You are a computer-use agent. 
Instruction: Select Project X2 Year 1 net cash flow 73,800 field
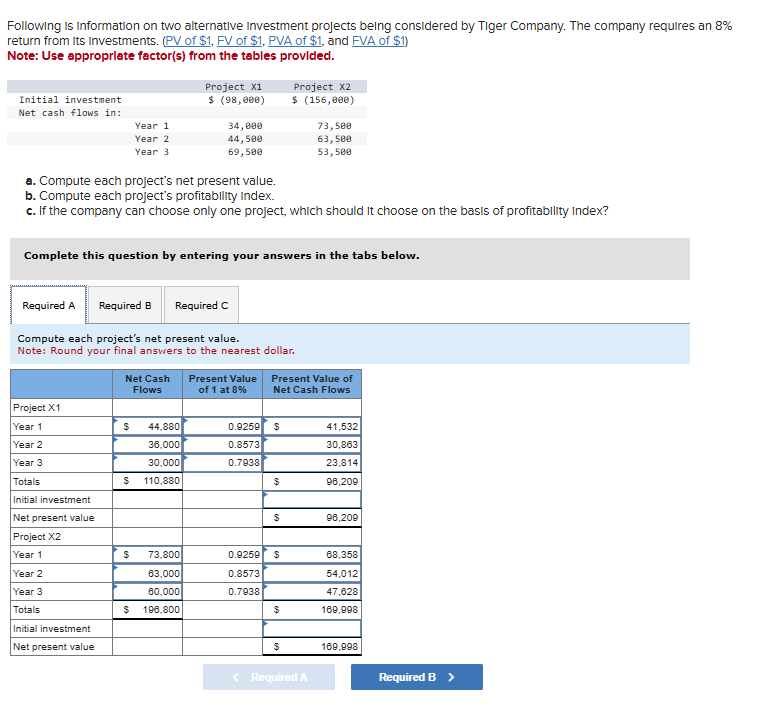(148, 554)
